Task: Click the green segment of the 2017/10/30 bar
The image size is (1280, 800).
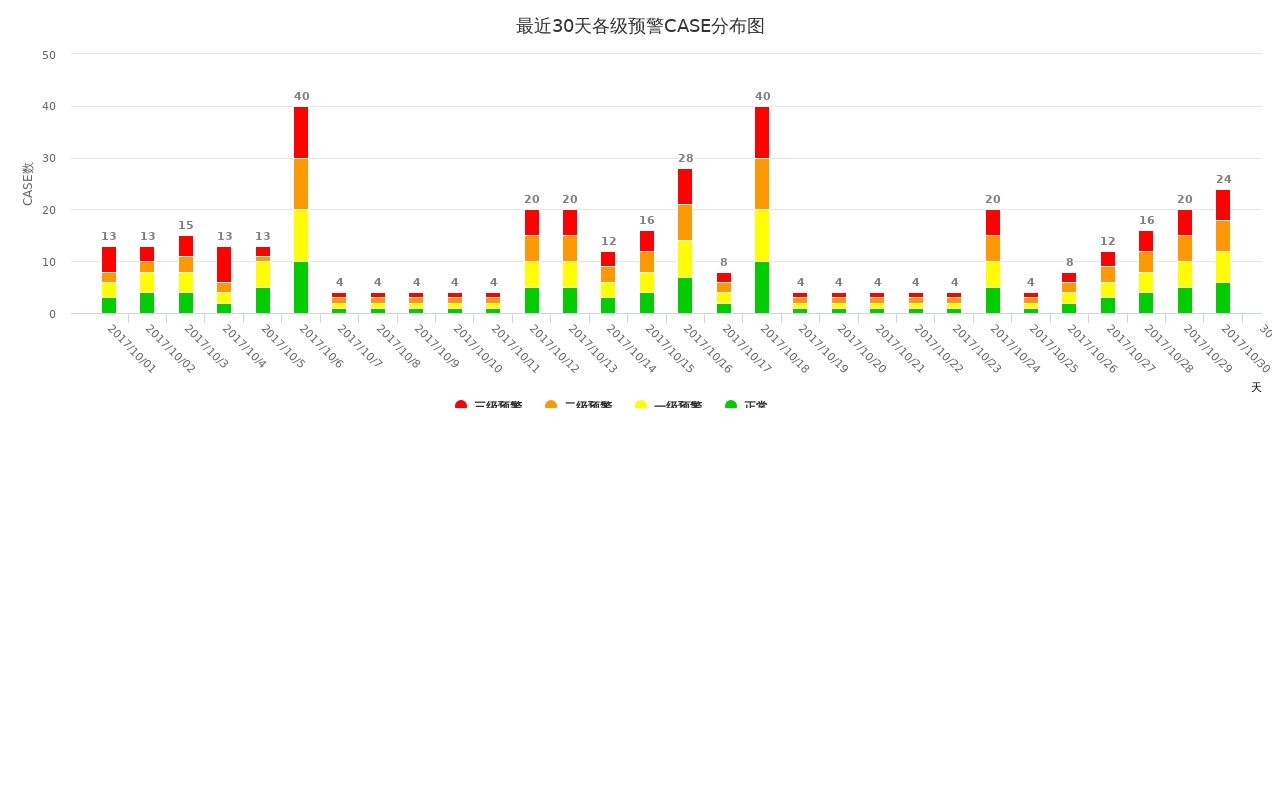Action: [x=1223, y=298]
